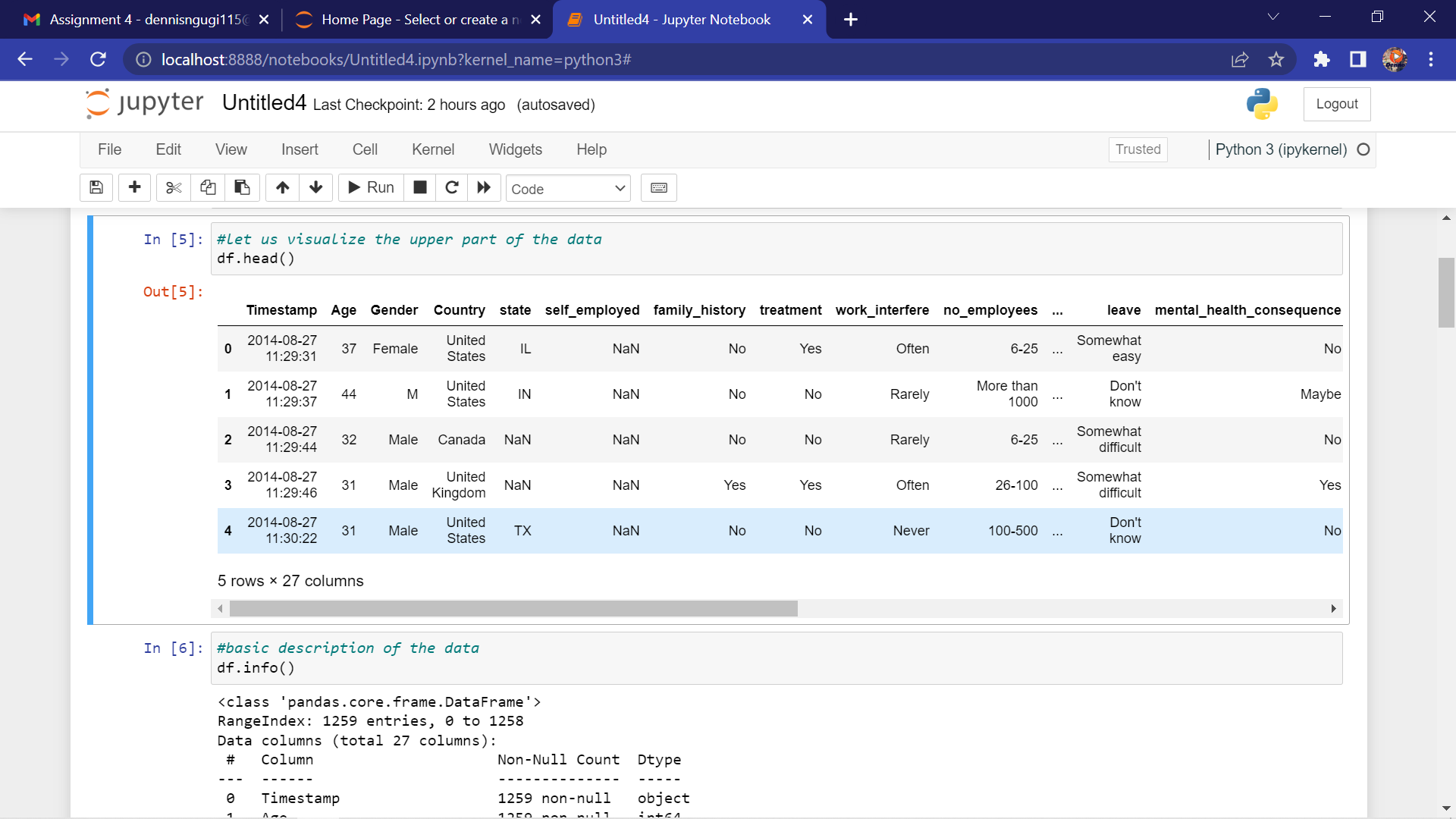
Task: Paste cell using clipboard icon
Action: click(x=242, y=187)
